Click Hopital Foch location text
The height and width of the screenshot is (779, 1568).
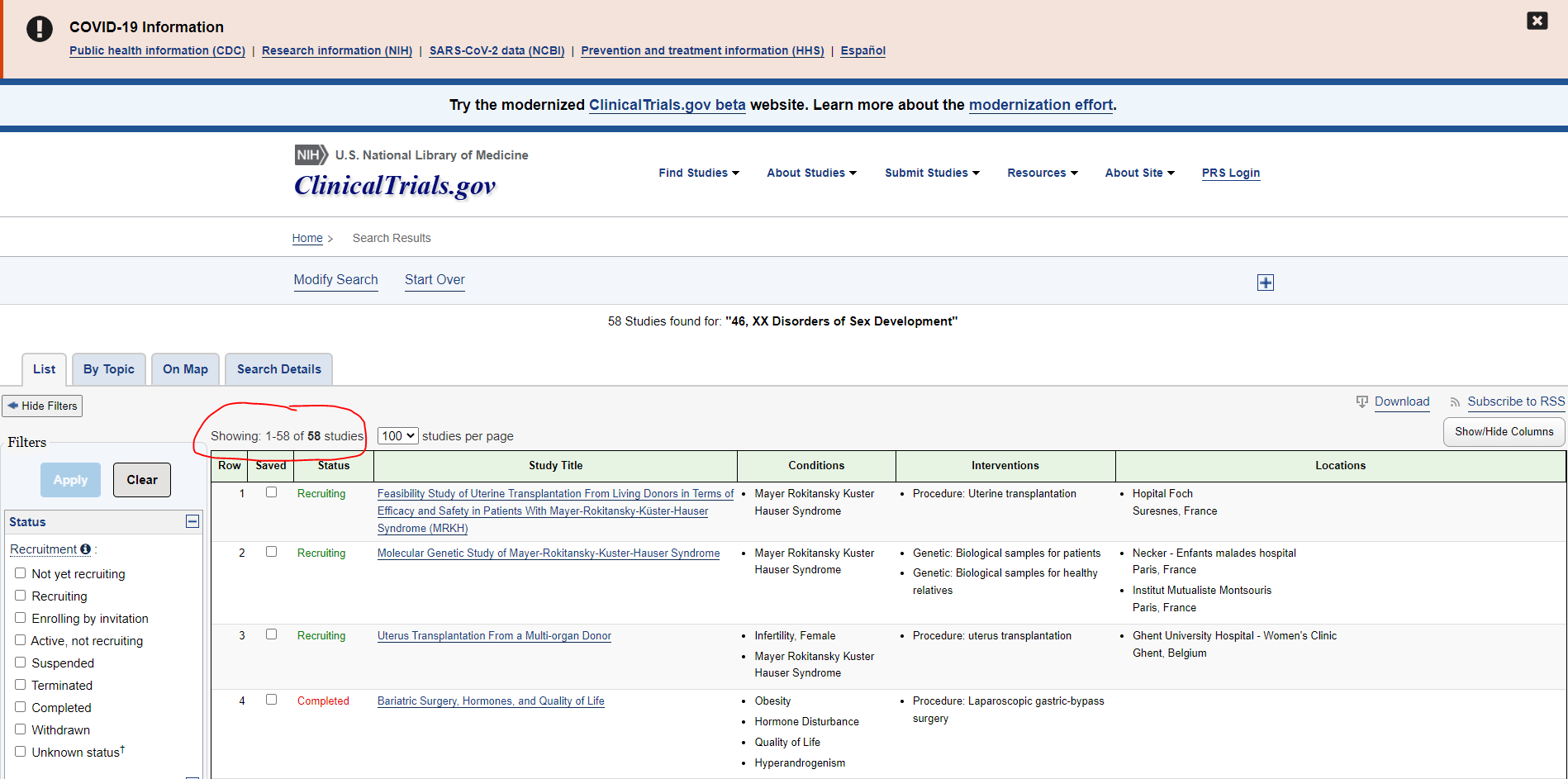click(1162, 493)
